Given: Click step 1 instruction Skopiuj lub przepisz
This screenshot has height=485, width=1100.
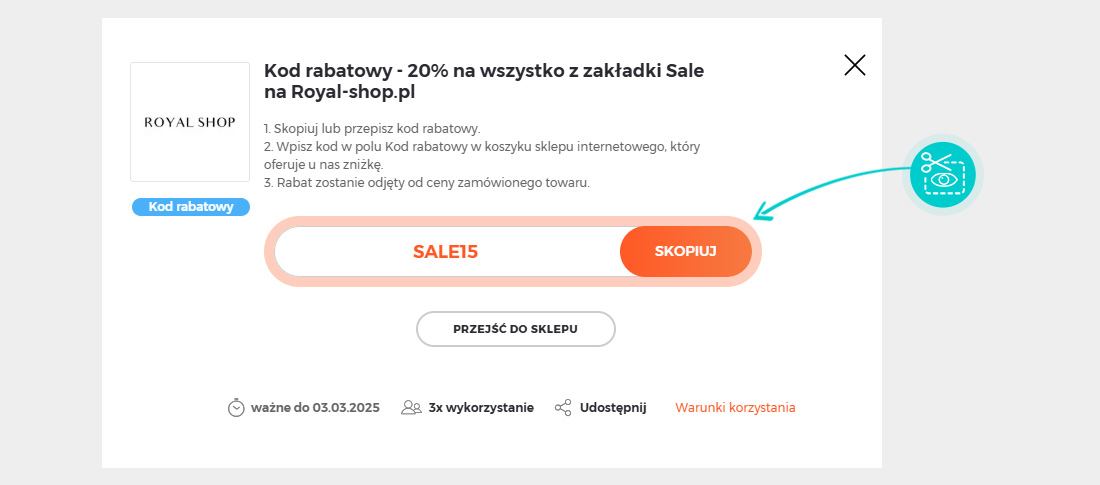Looking at the screenshot, I should point(372,129).
